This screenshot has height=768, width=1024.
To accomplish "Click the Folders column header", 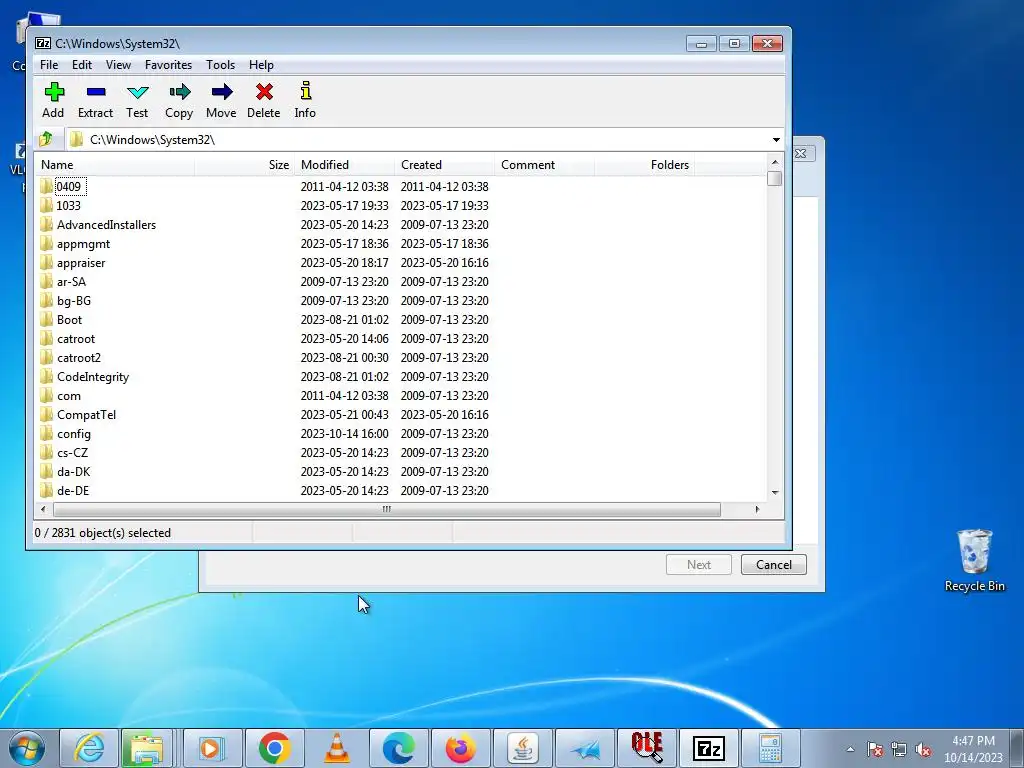I will [644, 165].
